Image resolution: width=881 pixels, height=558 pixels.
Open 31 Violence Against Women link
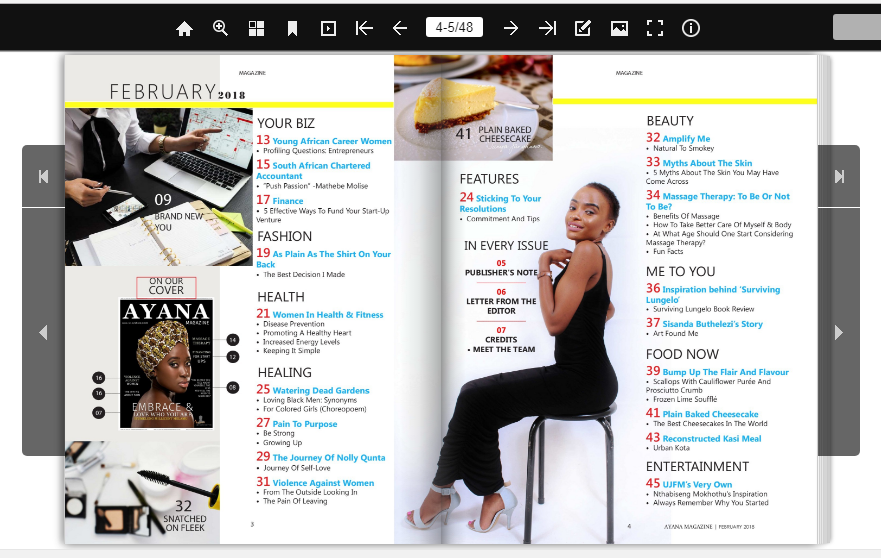click(x=315, y=482)
